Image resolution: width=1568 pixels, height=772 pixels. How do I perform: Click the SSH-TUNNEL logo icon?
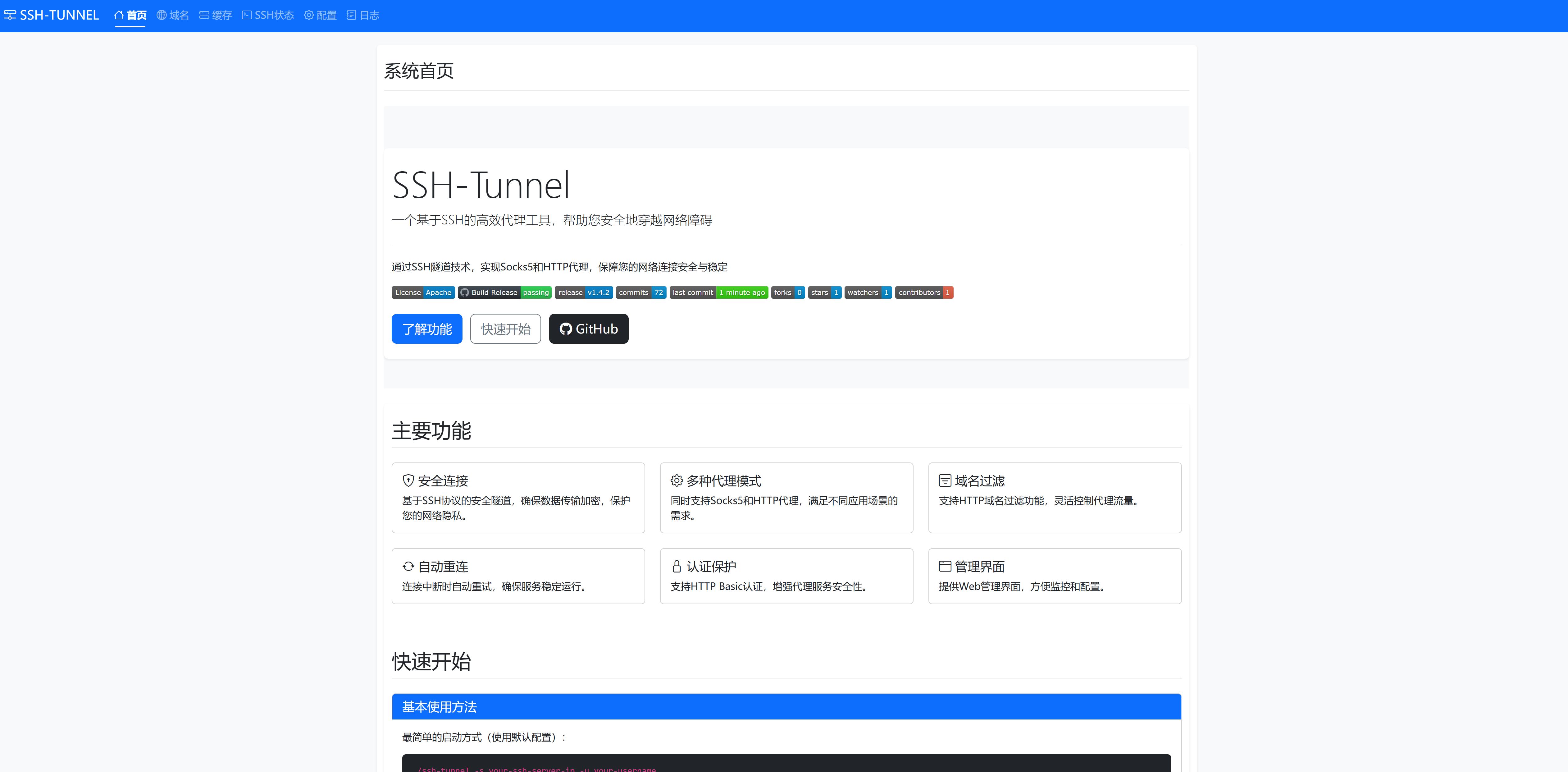coord(10,15)
